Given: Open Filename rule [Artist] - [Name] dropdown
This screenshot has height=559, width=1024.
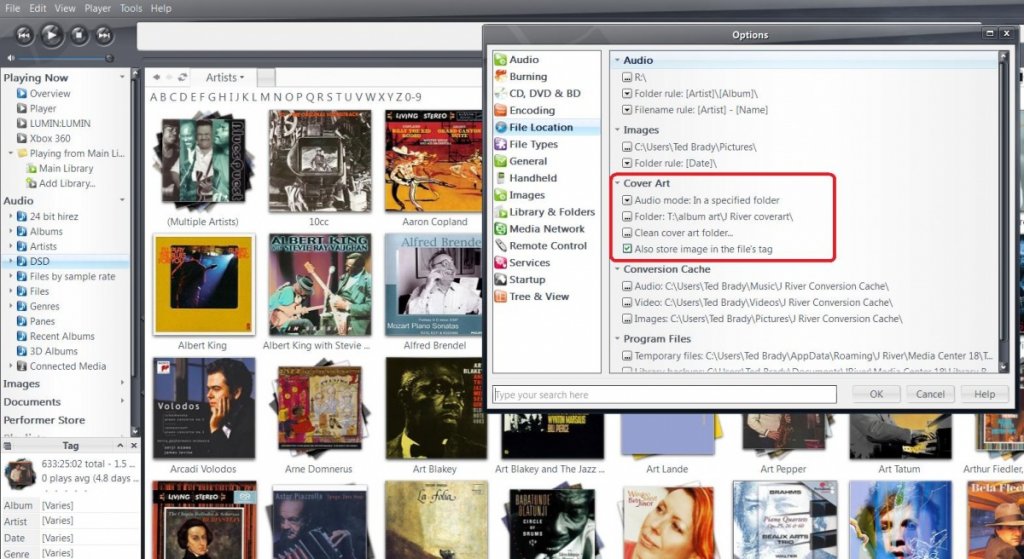Looking at the screenshot, I should (x=628, y=110).
